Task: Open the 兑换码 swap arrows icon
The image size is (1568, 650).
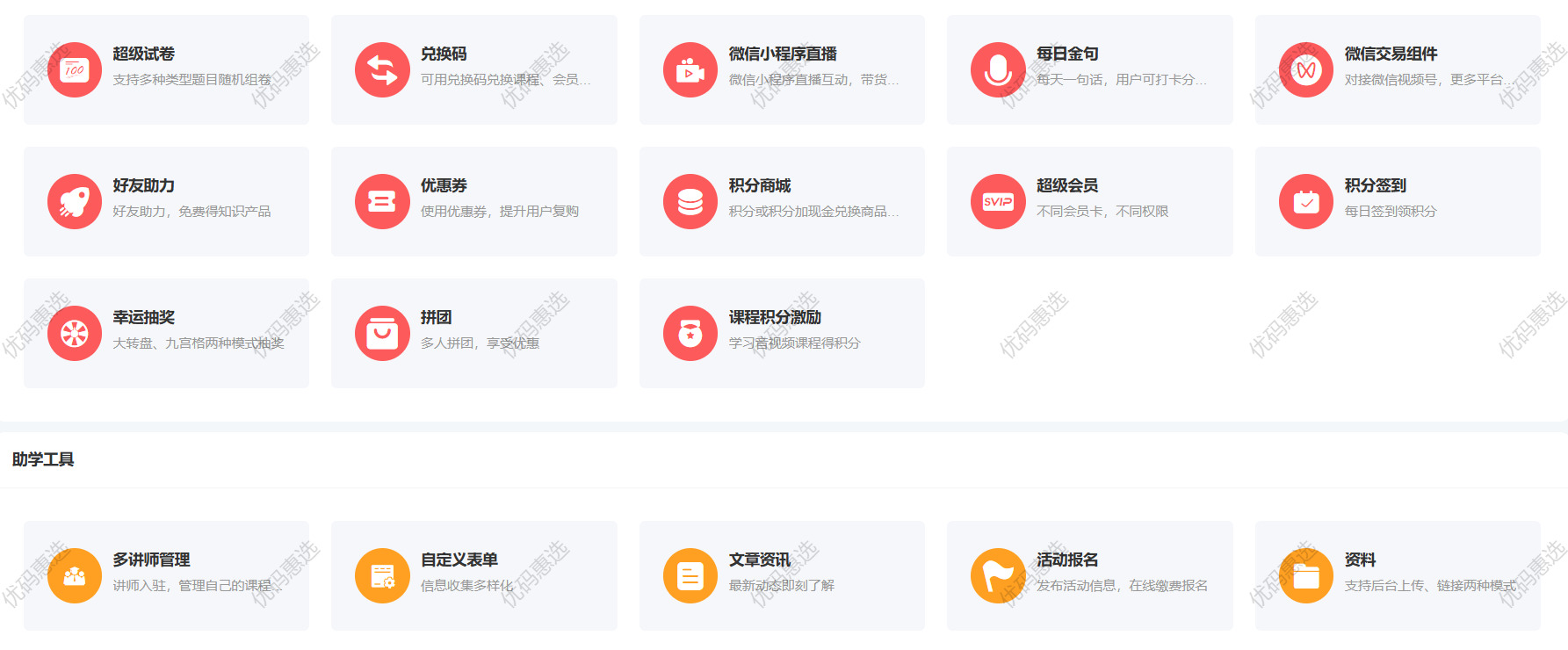Action: [382, 69]
